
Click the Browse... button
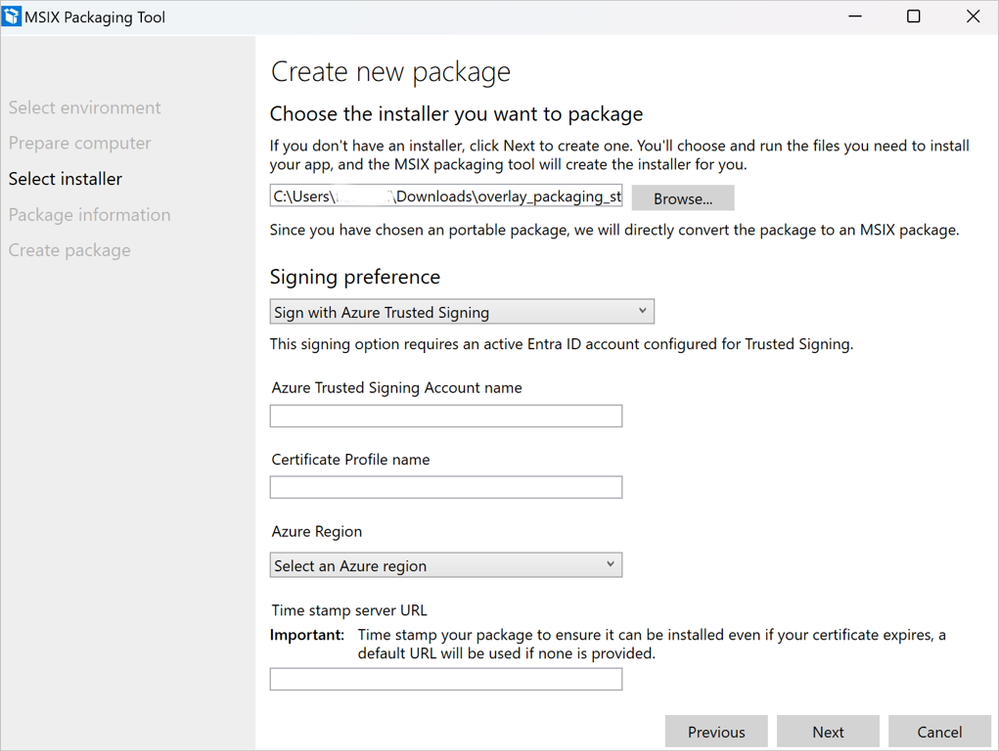683,198
